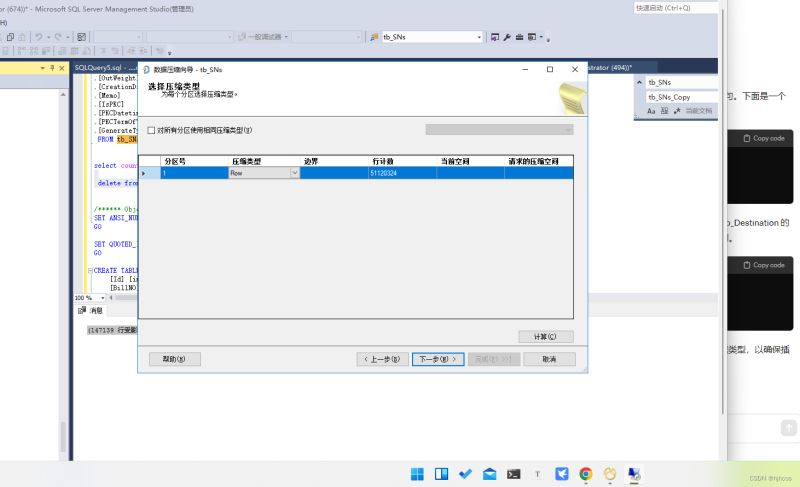Open Chrome from the taskbar
The height and width of the screenshot is (487, 800).
click(585, 474)
